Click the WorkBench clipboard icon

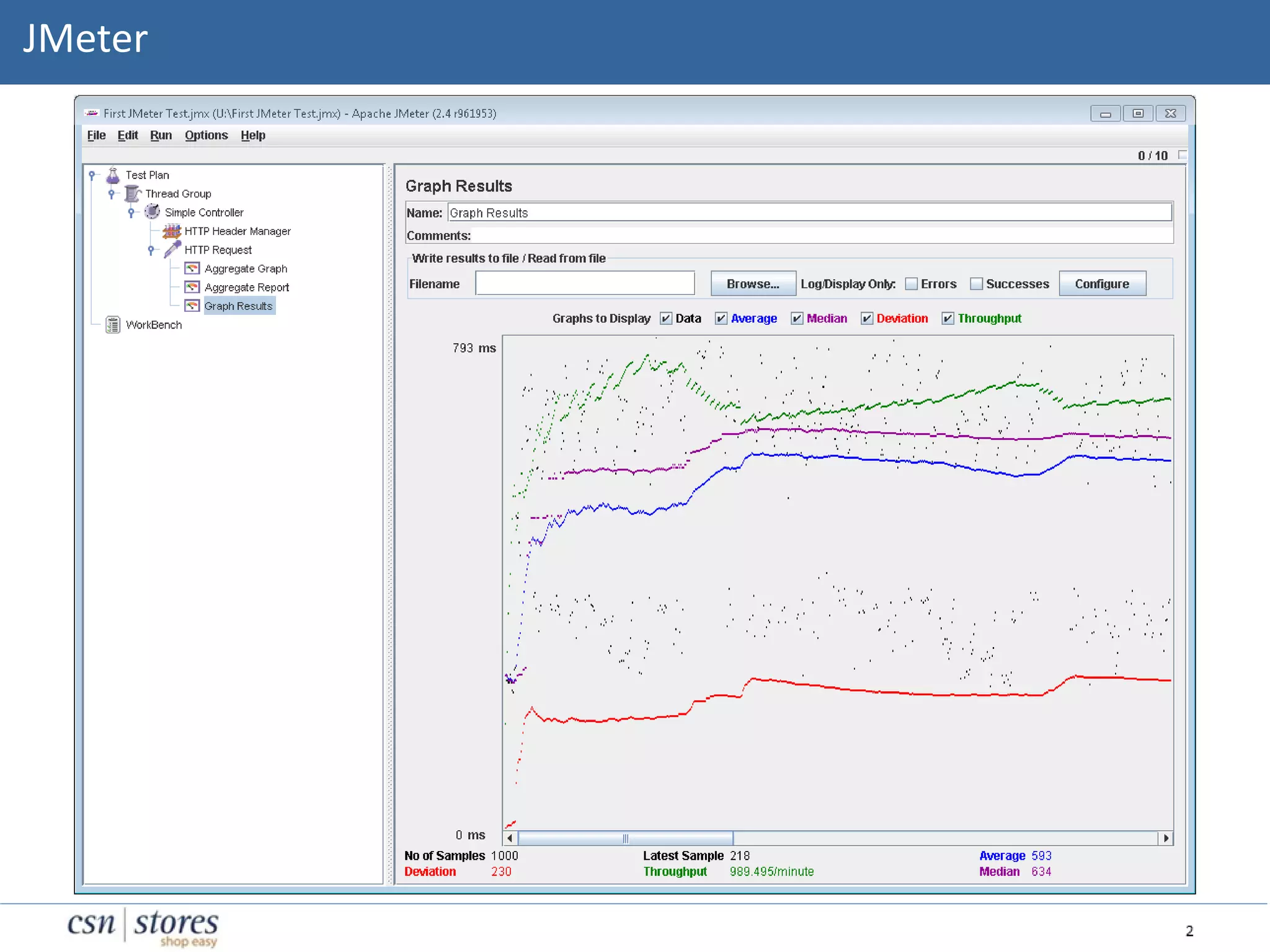[x=113, y=325]
